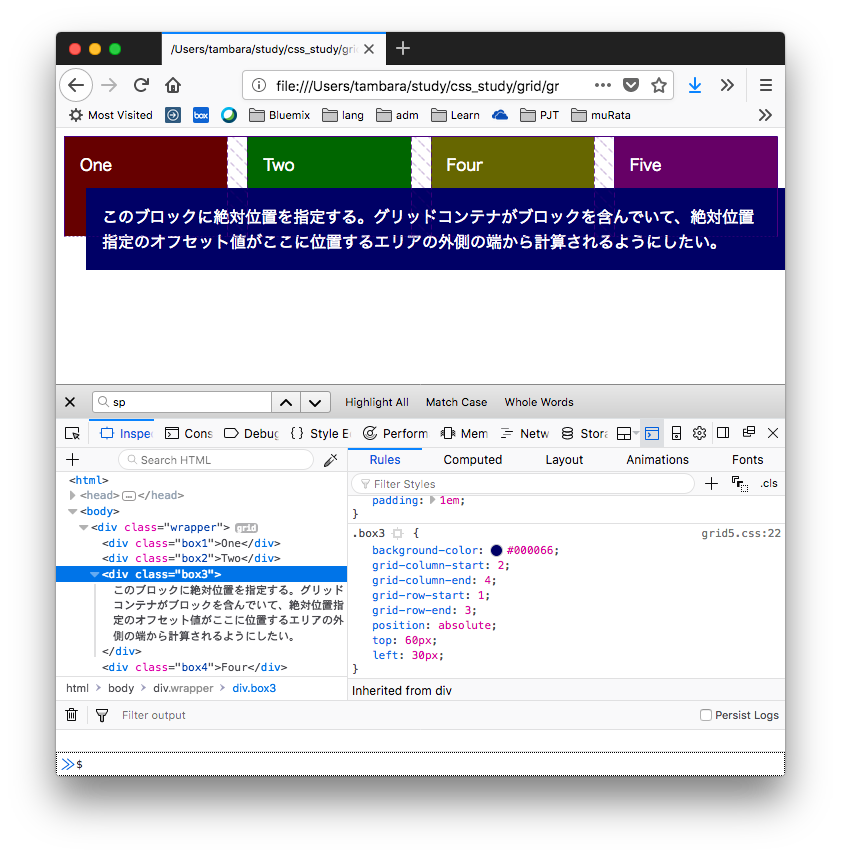
Task: Open the Memory devtools tab
Action: 464,433
